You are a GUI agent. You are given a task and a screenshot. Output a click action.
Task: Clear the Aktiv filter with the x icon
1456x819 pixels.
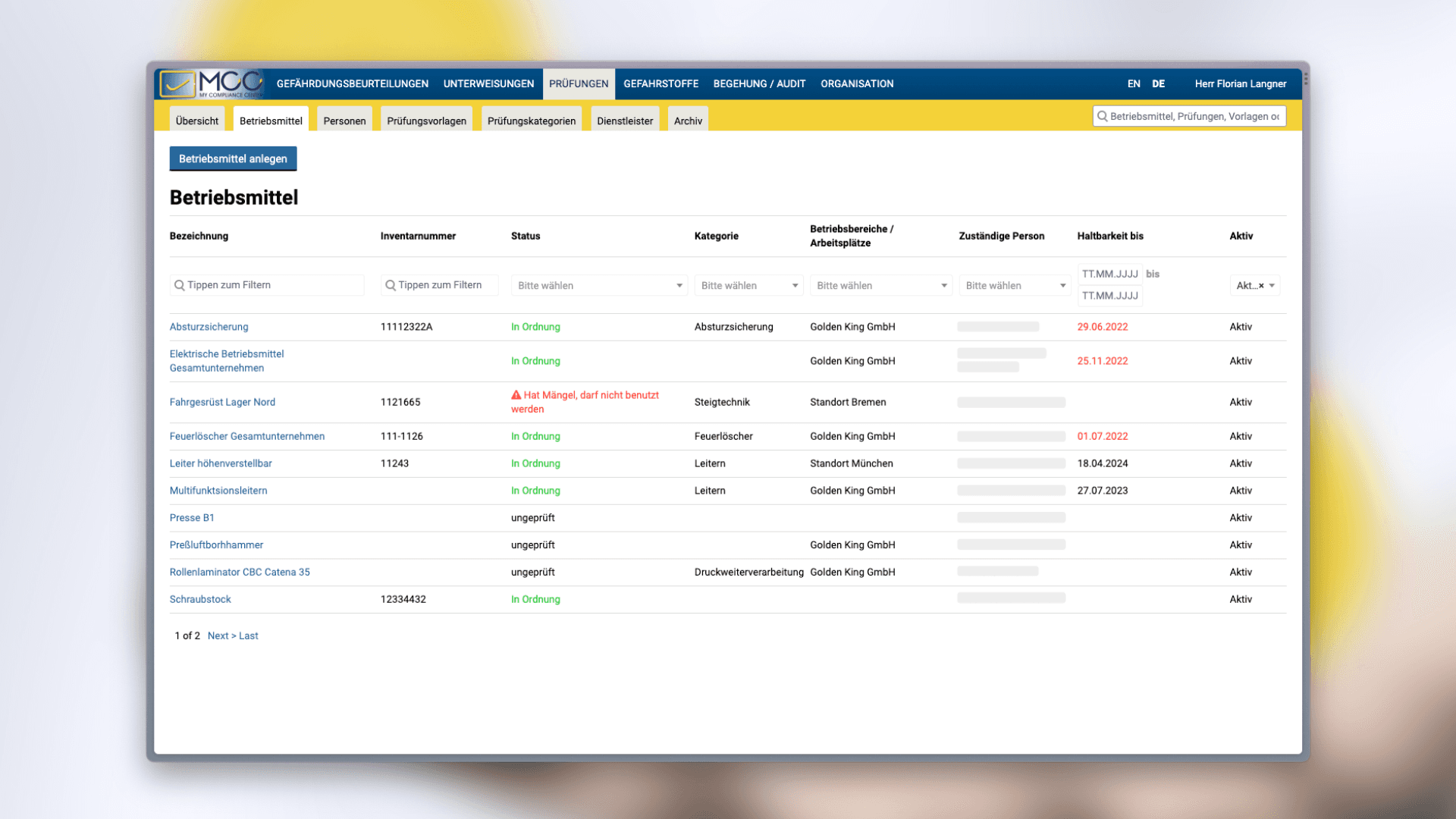point(1261,286)
